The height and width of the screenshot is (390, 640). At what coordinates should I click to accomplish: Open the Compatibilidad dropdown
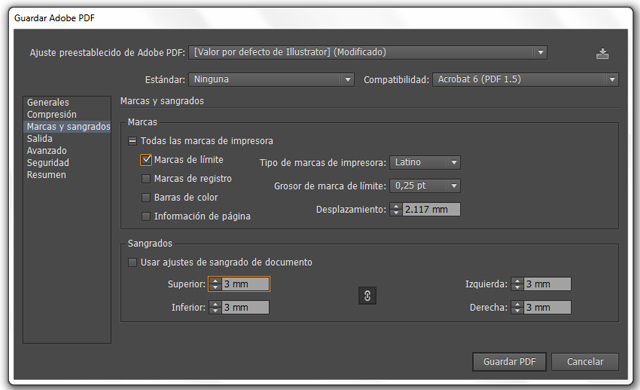pyautogui.click(x=525, y=79)
